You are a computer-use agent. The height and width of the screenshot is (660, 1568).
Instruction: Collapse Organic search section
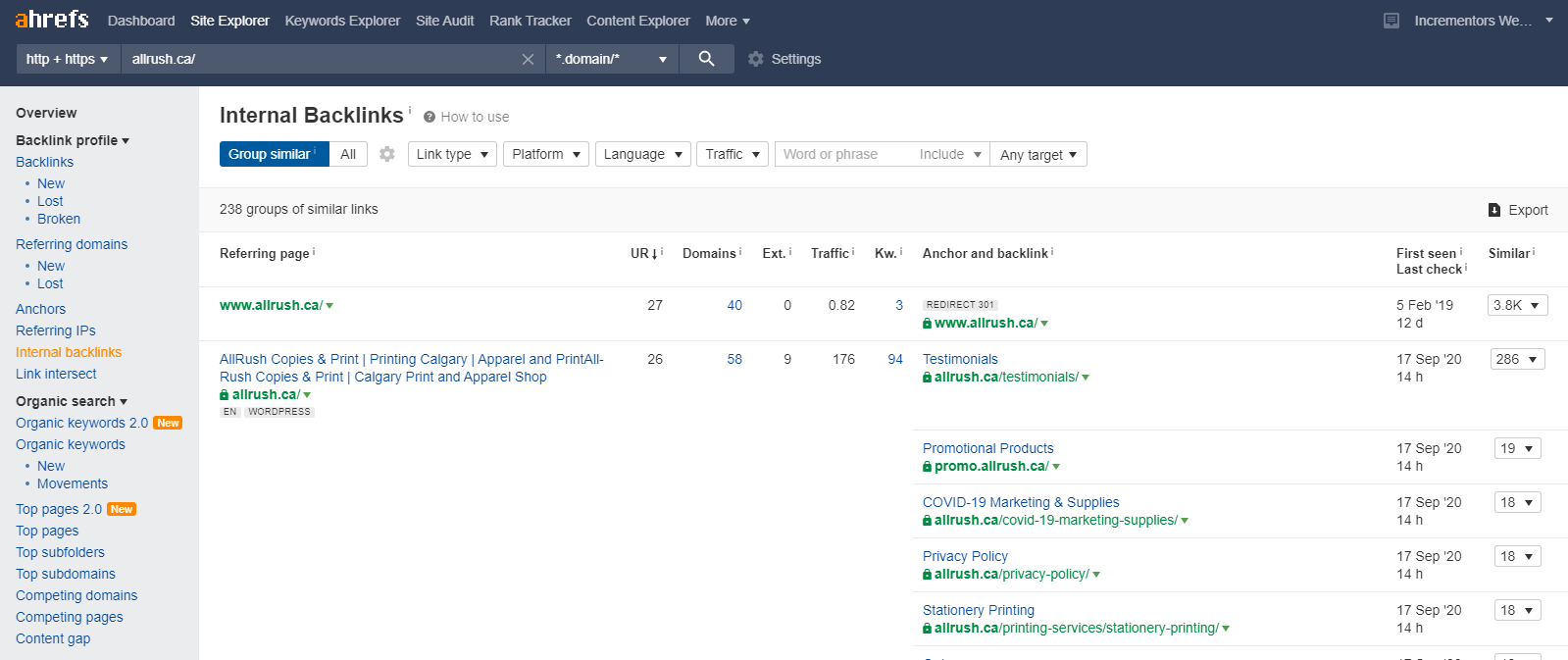(x=72, y=401)
